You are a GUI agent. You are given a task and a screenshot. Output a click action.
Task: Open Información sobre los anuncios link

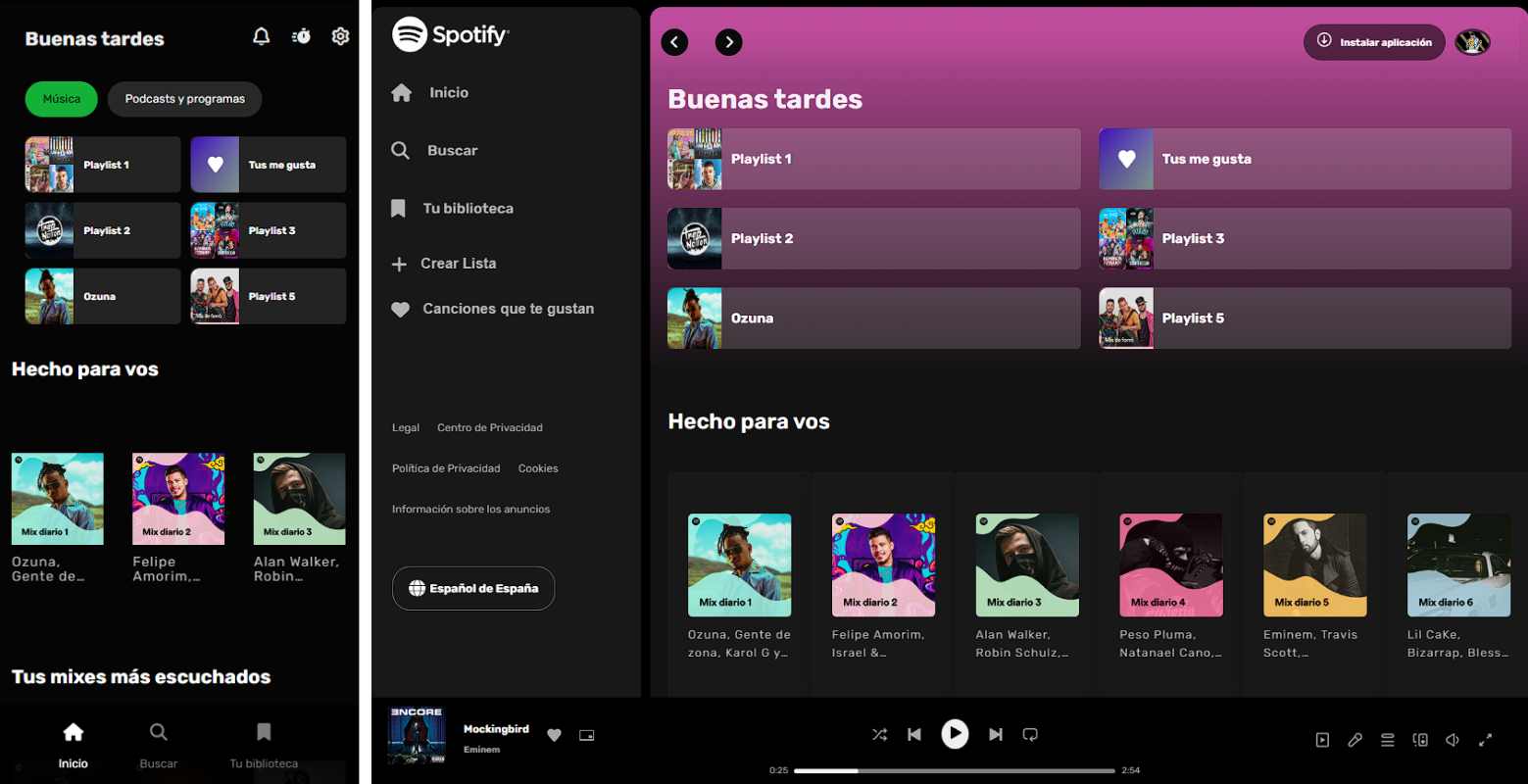470,510
